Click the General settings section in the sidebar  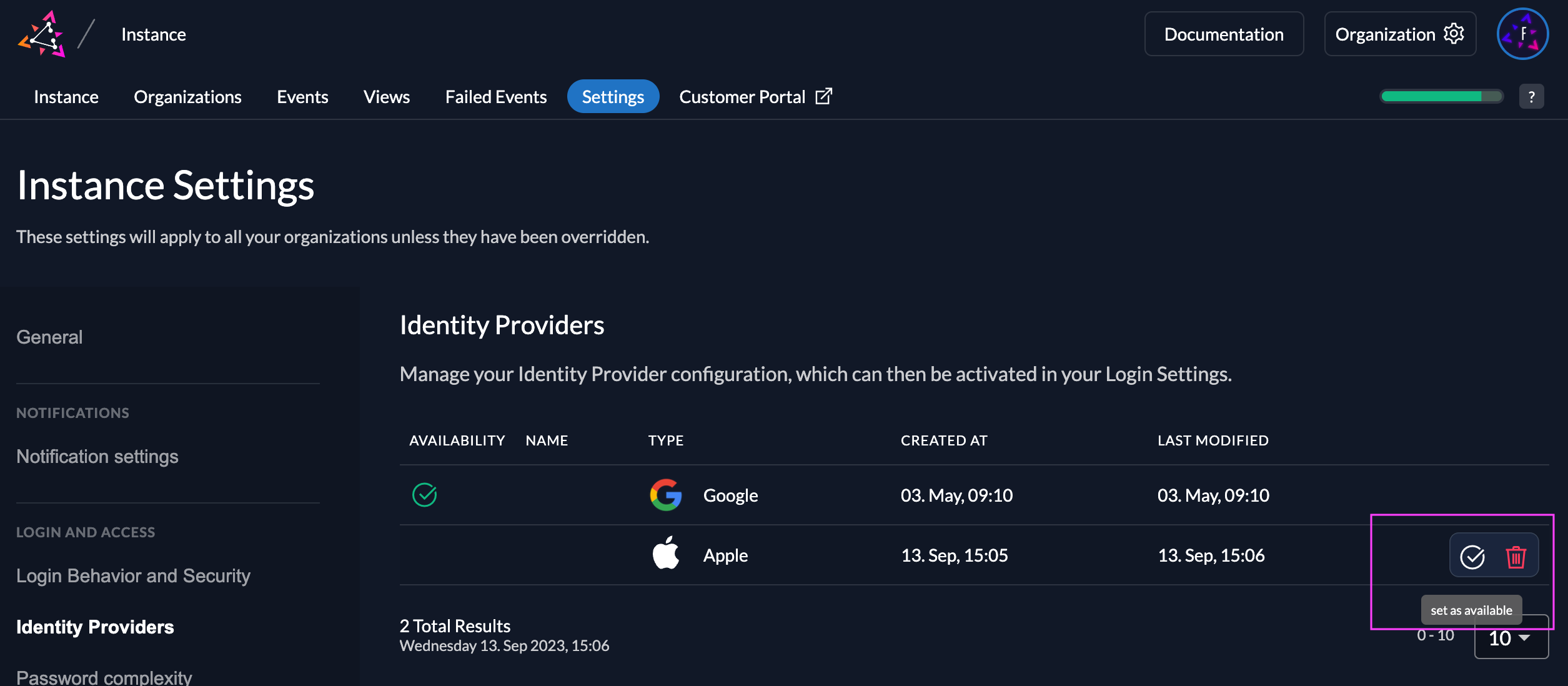pyautogui.click(x=48, y=335)
